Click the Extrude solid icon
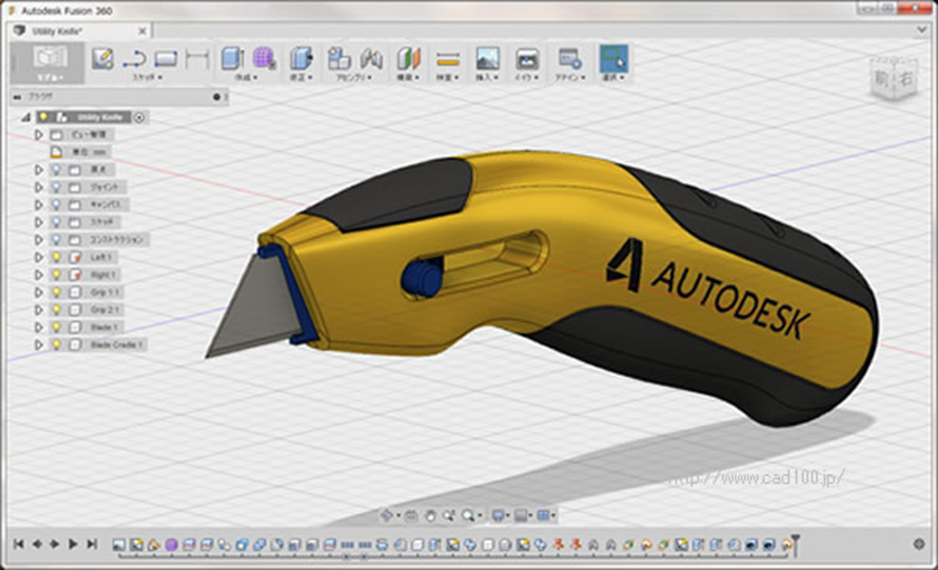This screenshot has height=570, width=938. [232, 59]
